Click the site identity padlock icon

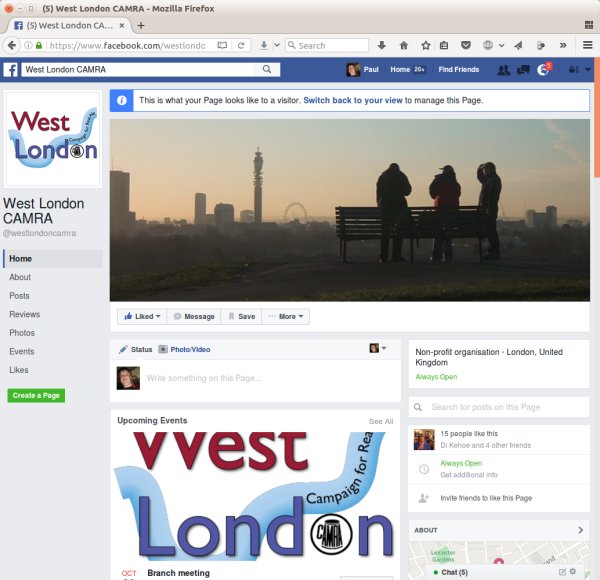click(39, 46)
